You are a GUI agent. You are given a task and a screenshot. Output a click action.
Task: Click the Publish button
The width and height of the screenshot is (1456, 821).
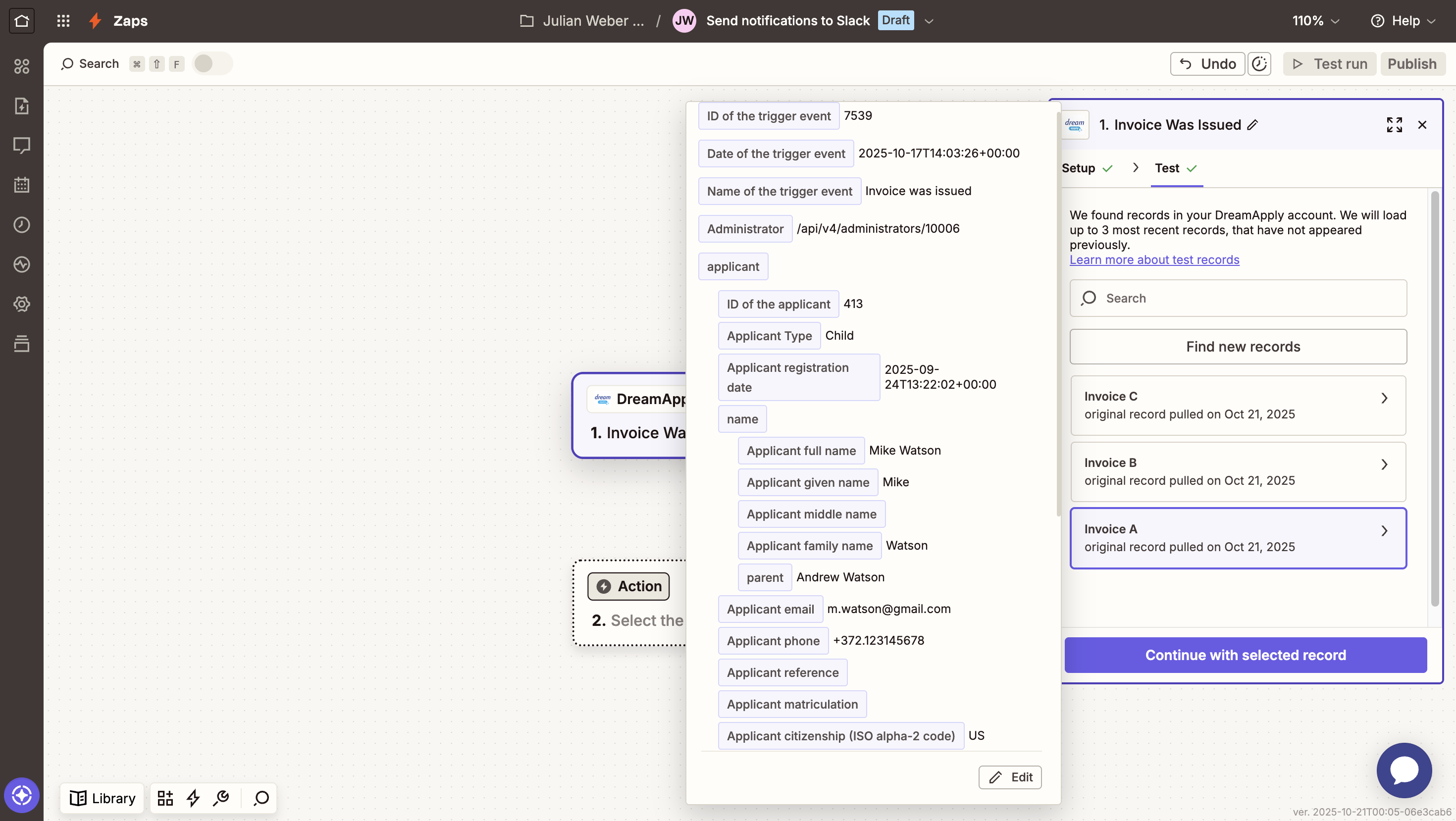[x=1412, y=64]
